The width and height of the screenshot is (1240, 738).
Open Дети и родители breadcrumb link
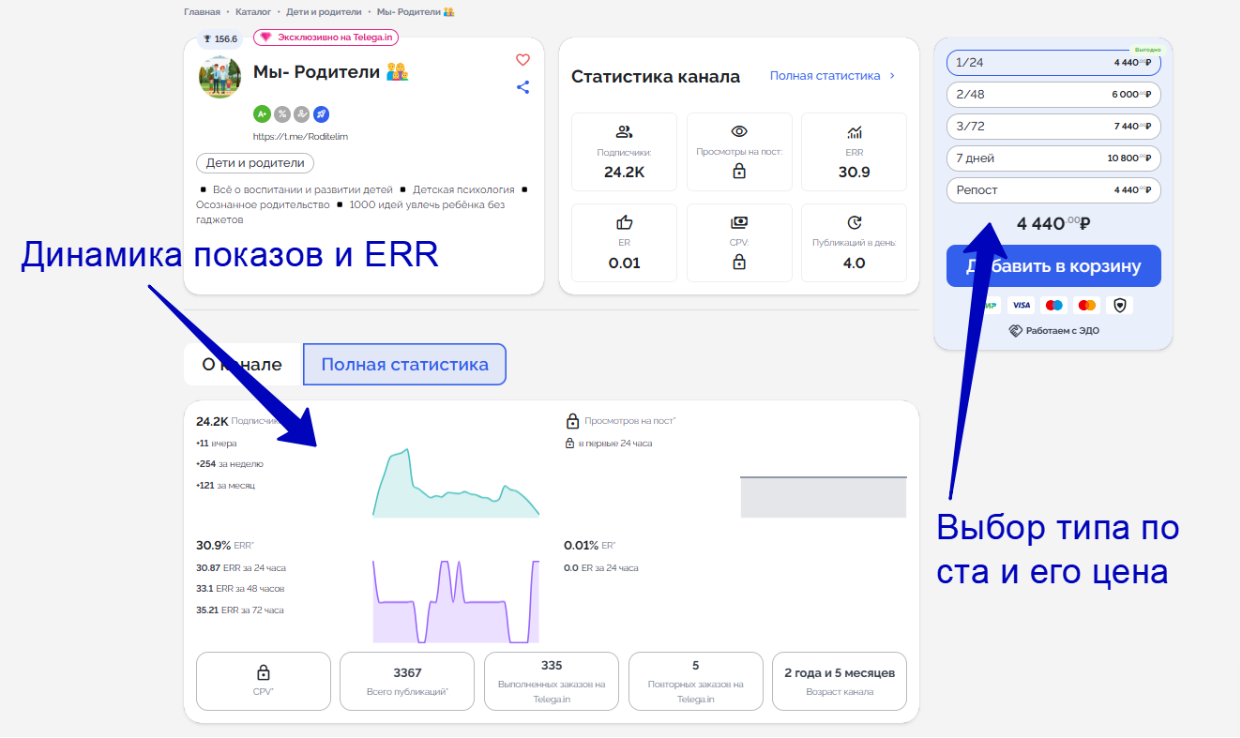click(326, 12)
